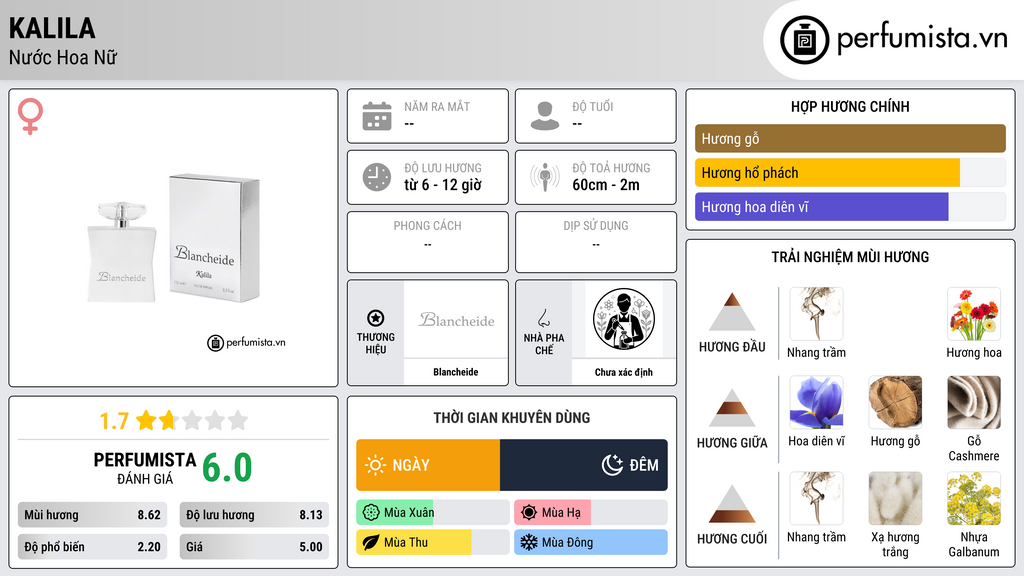1024x576 pixels.
Task: Click the Hương hoa flowers note image
Action: 974,314
